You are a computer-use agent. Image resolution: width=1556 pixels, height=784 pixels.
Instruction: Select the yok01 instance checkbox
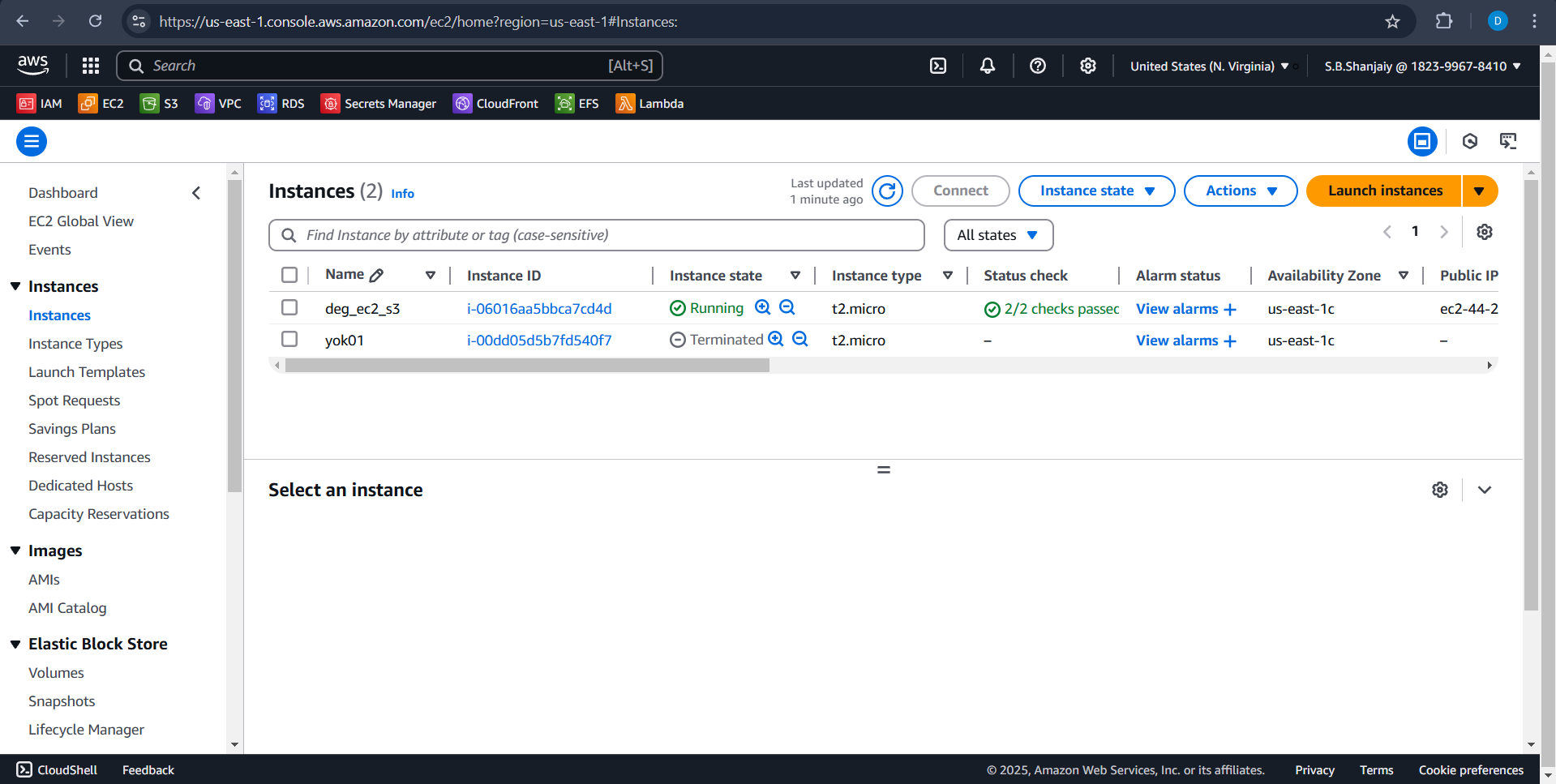click(289, 339)
